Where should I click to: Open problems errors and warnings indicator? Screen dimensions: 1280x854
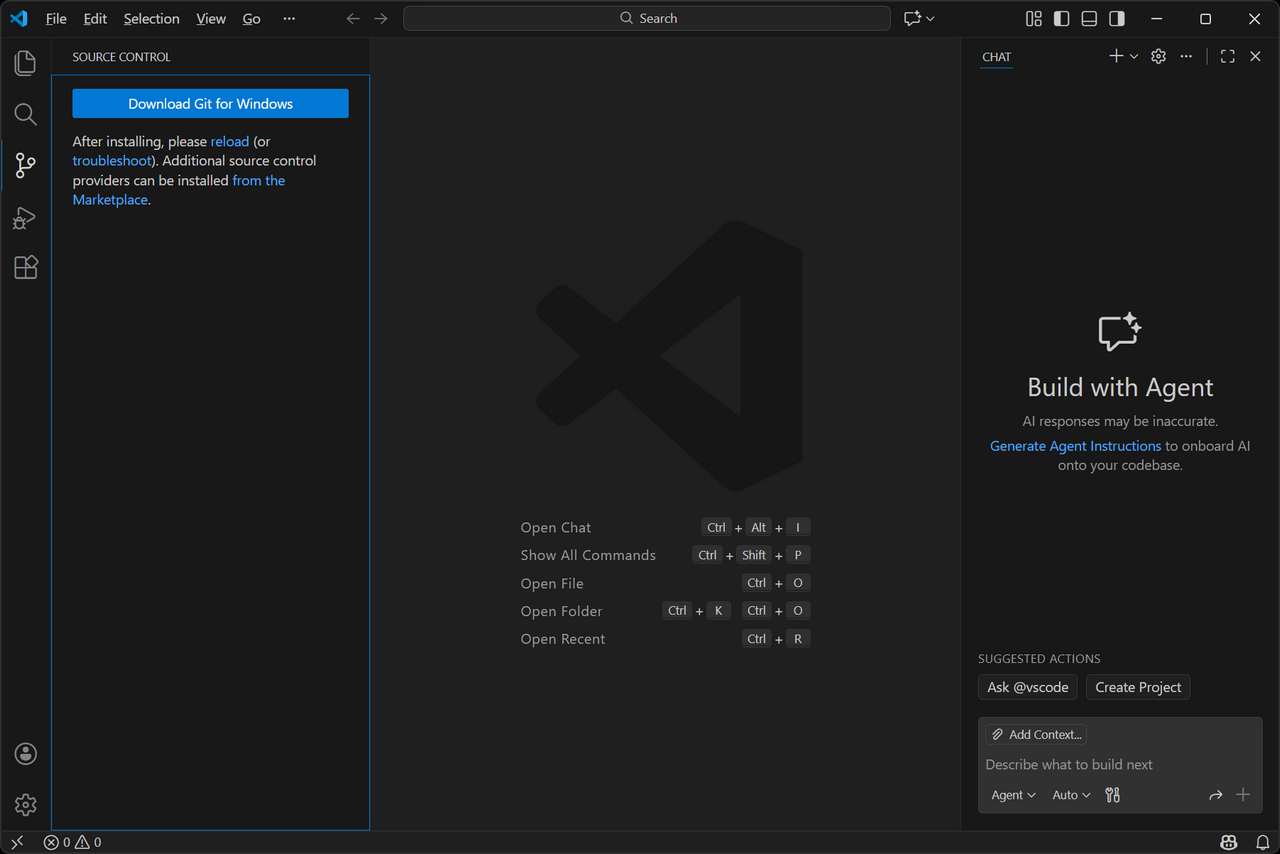72,842
